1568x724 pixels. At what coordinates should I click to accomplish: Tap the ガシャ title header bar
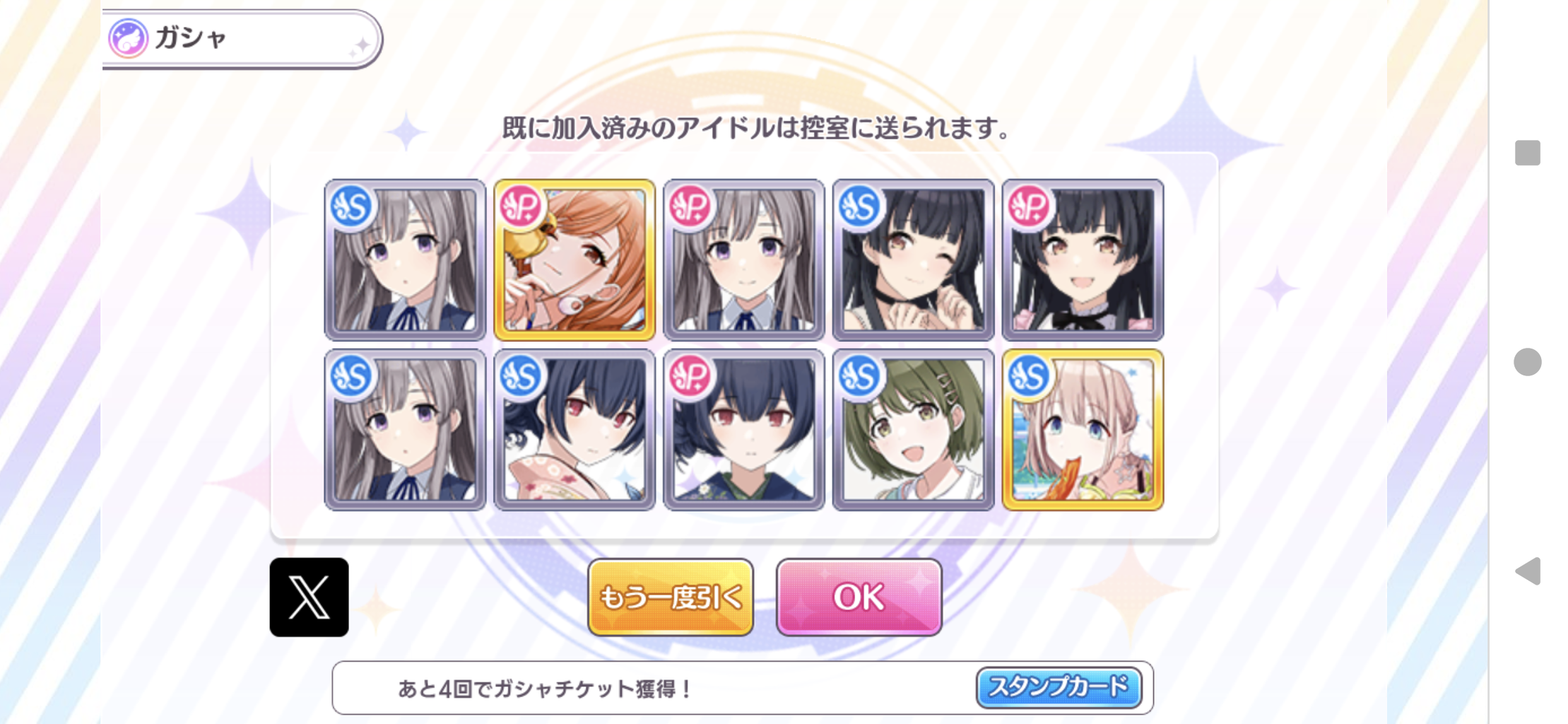pos(242,39)
